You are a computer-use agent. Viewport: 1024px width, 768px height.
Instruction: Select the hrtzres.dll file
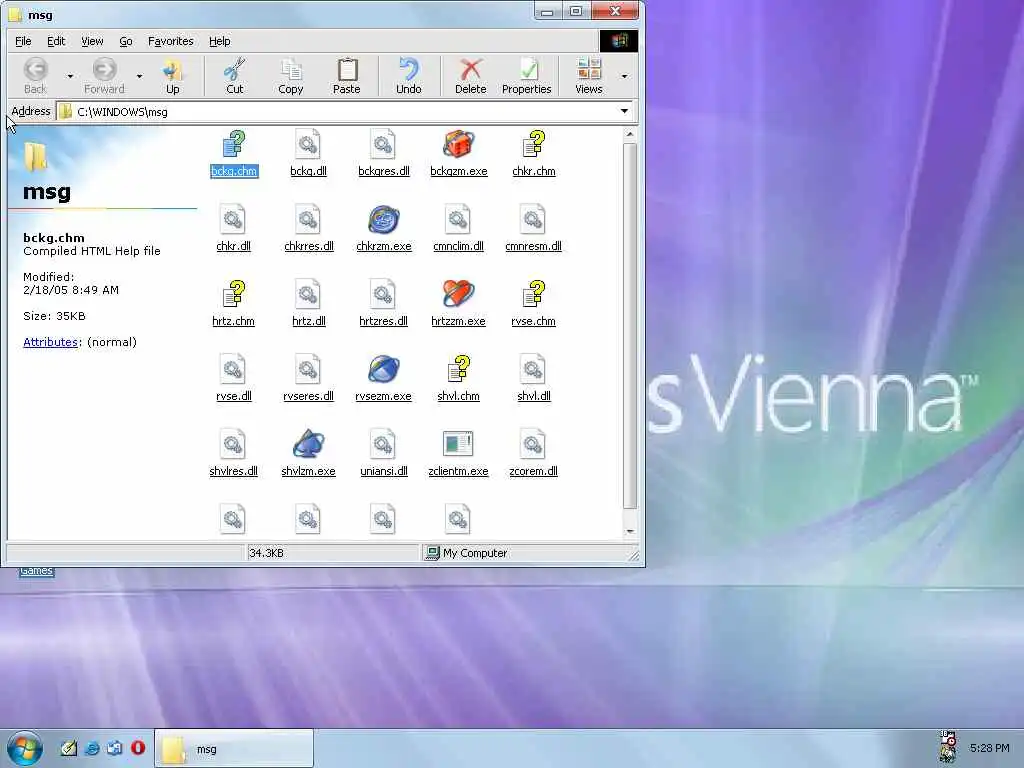(x=383, y=304)
